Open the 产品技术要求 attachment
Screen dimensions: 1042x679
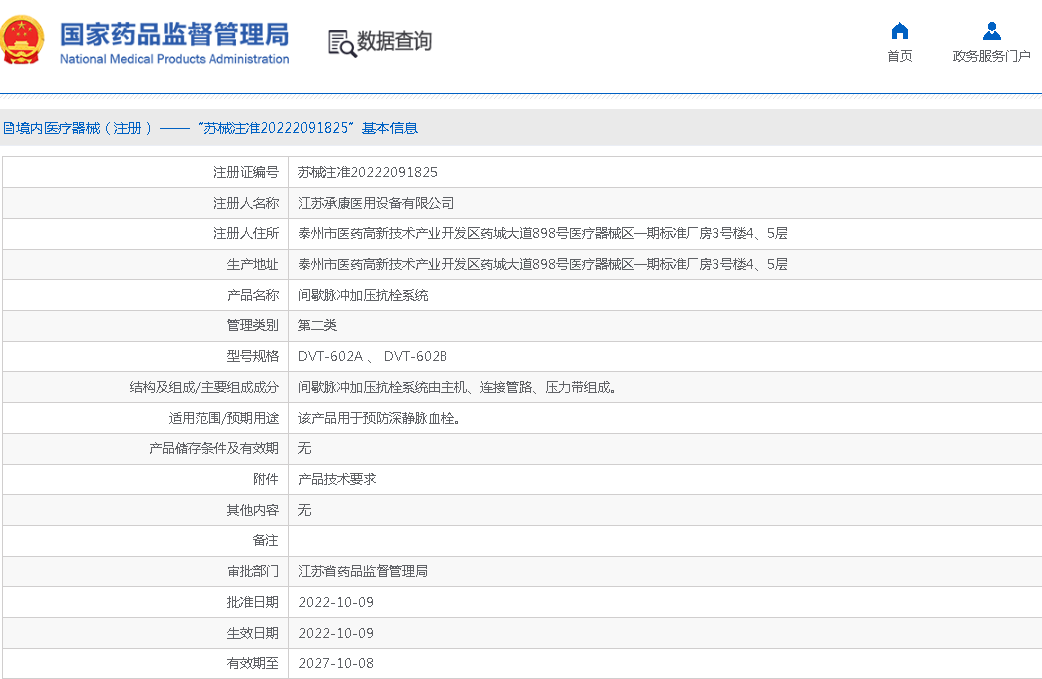pyautogui.click(x=337, y=480)
